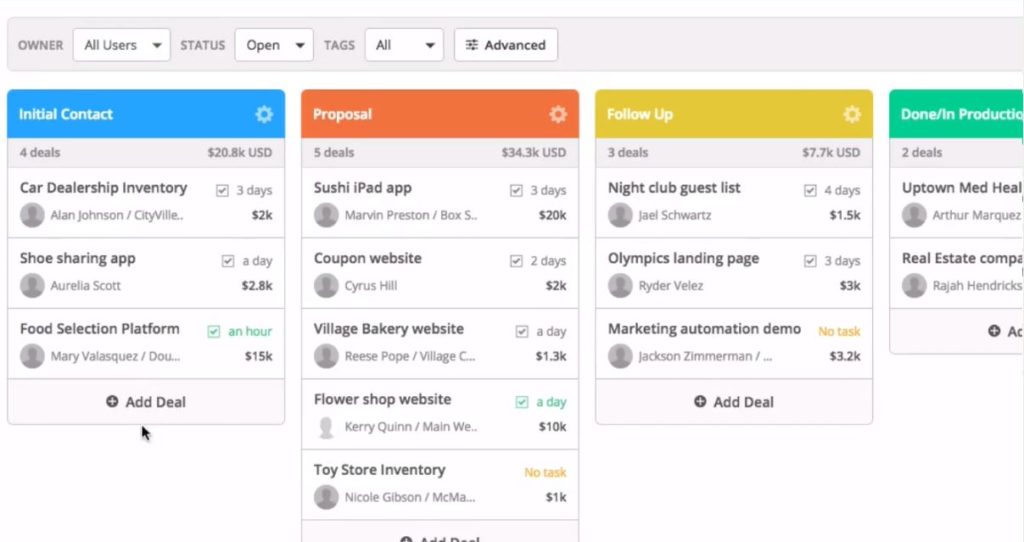The height and width of the screenshot is (542, 1024).
Task: Toggle task checkbox on Olympics landing page
Action: 810,261
